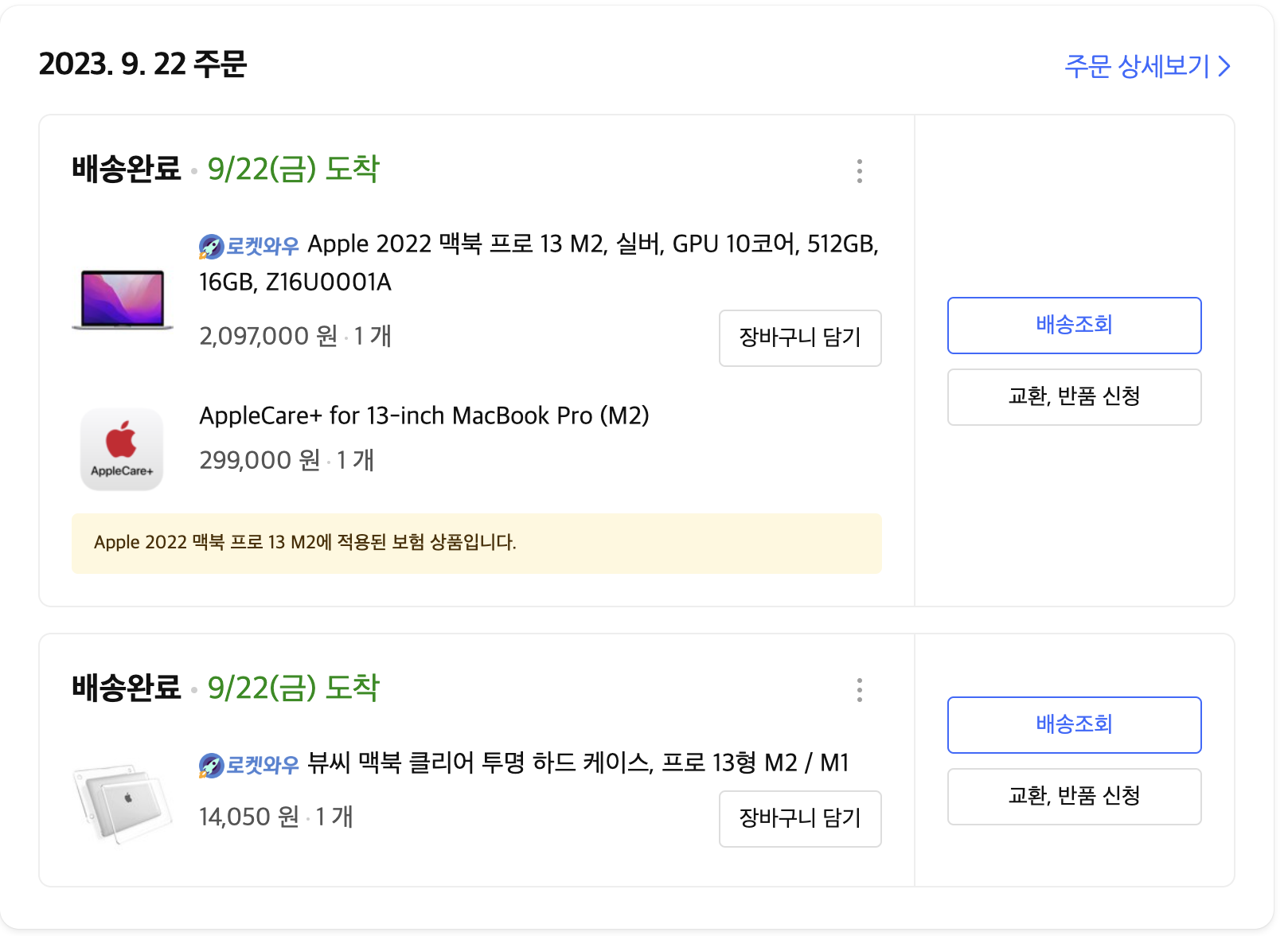Viewport: 1288px width, 936px height.
Task: Open 주문 상세보기 order details link
Action: tap(1147, 66)
